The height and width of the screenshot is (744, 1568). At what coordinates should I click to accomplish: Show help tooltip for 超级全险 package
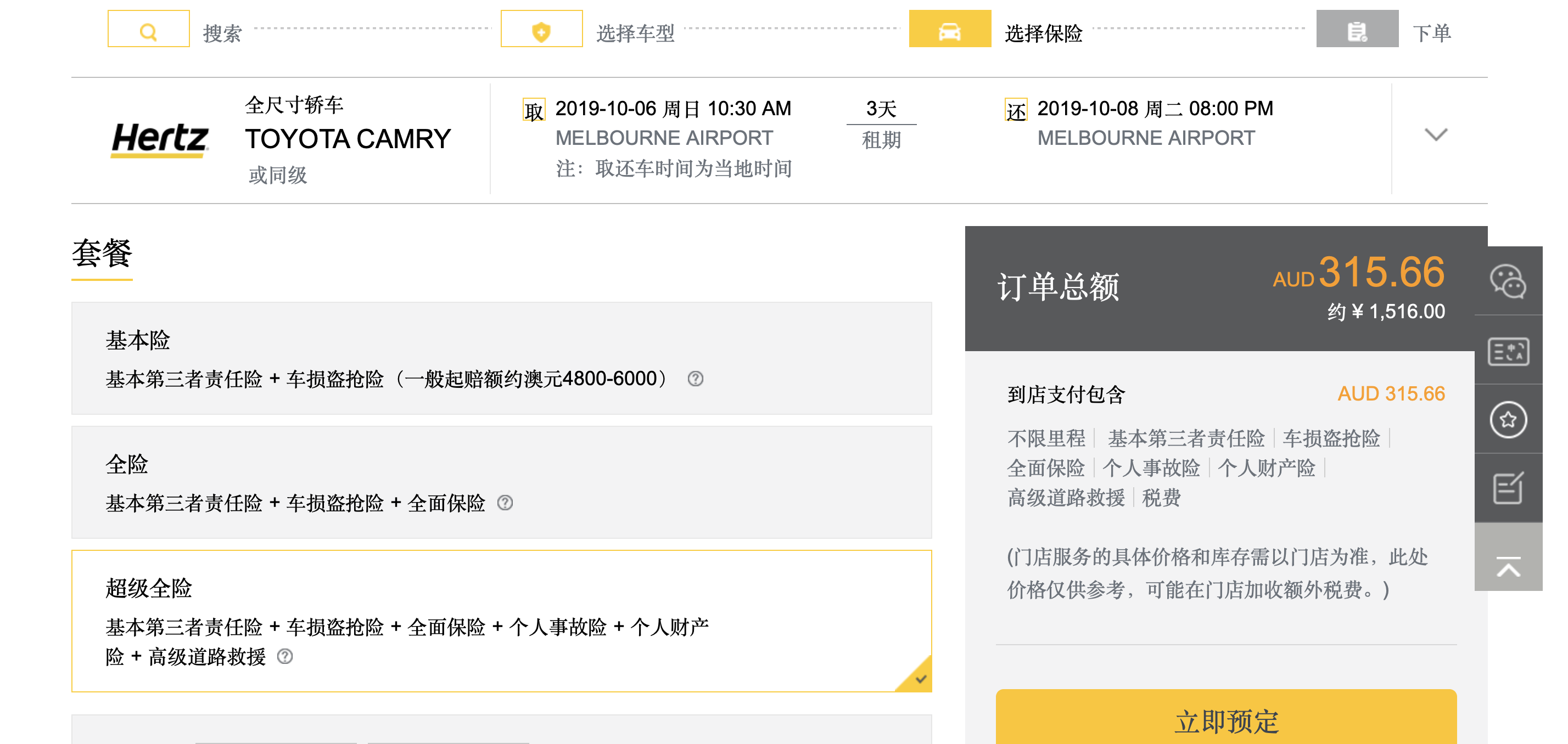pos(284,656)
